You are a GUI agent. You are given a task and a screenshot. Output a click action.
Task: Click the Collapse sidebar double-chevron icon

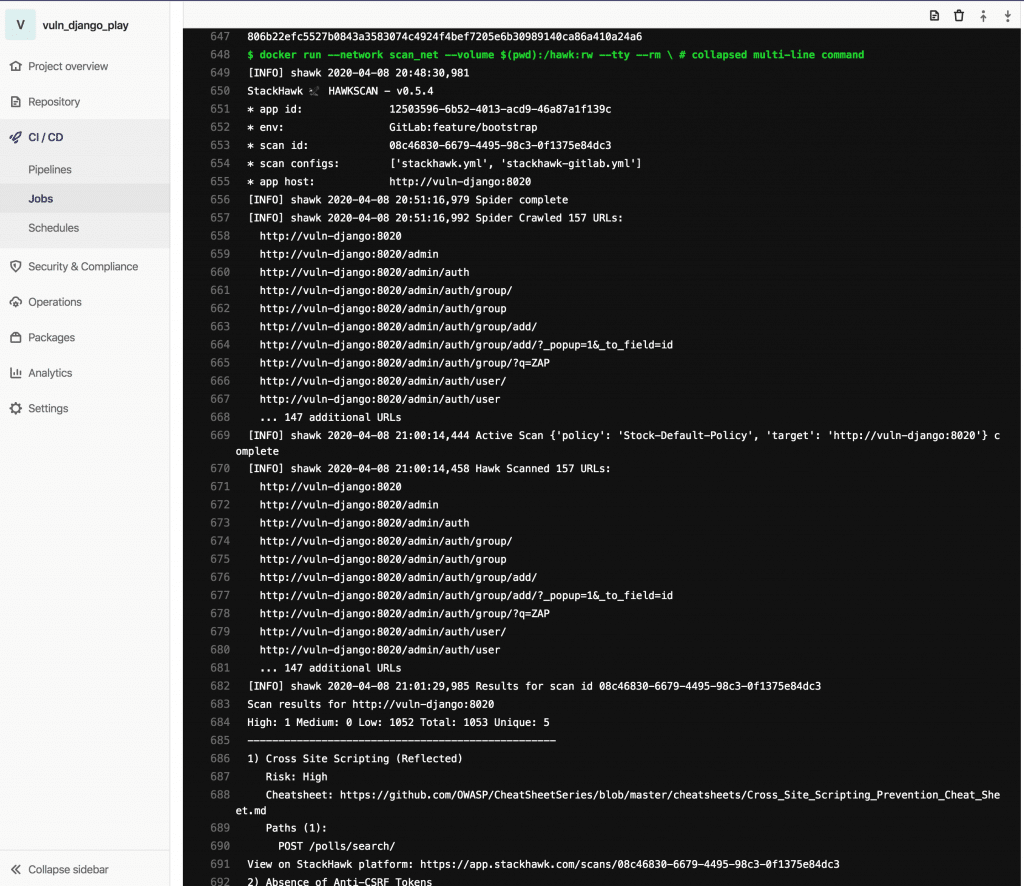click(16, 869)
